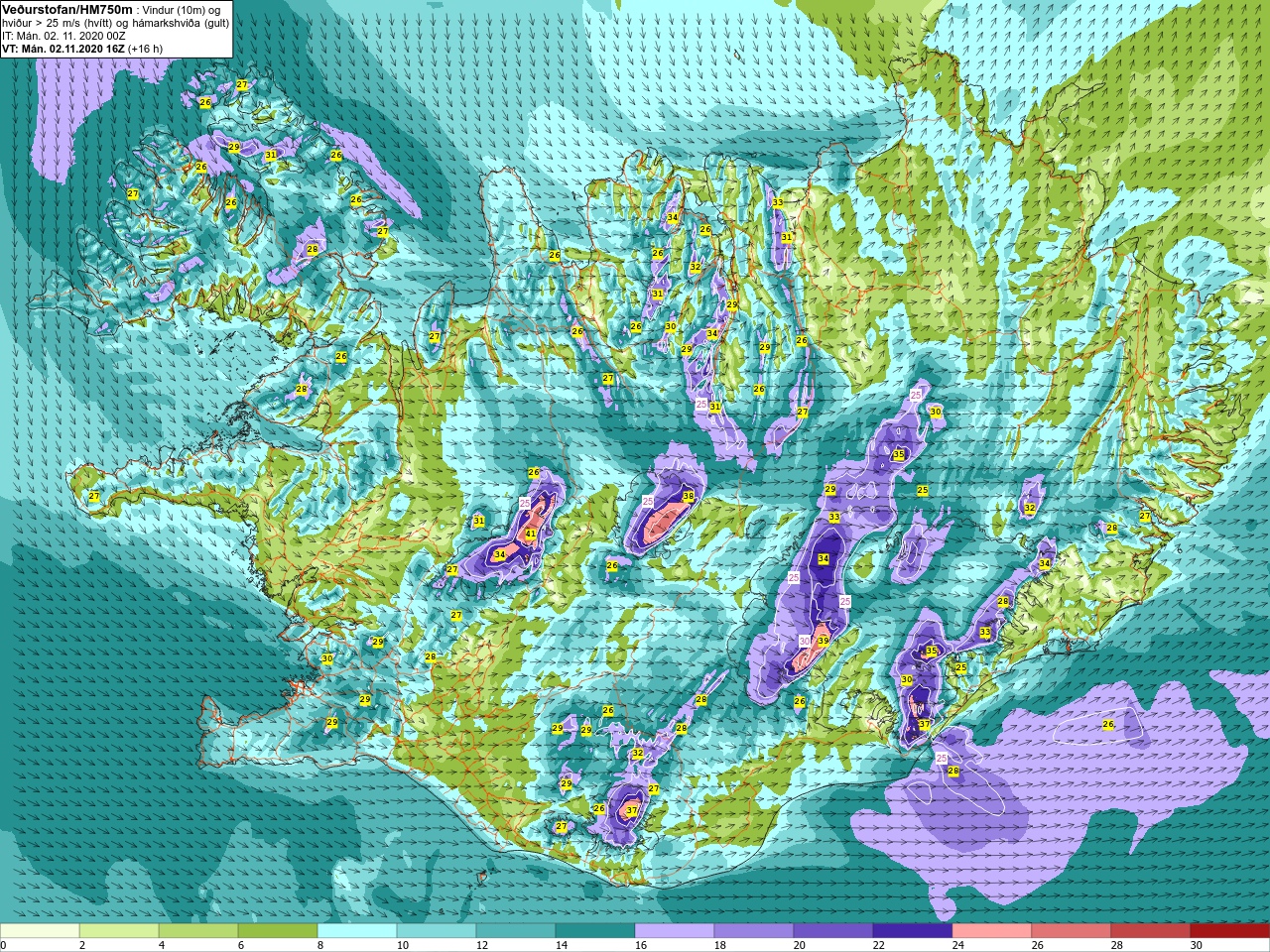
Task: Click the 'VT: Mán. 02.11.2020 16Z' valid time
Action: [x=63, y=48]
